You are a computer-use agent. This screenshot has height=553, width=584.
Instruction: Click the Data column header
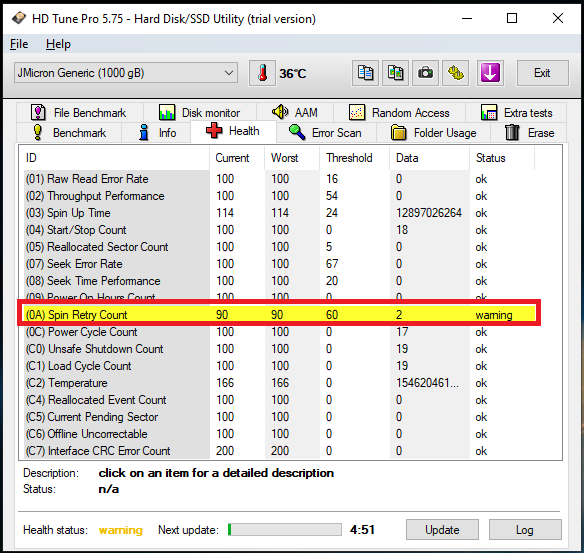pyautogui.click(x=429, y=158)
